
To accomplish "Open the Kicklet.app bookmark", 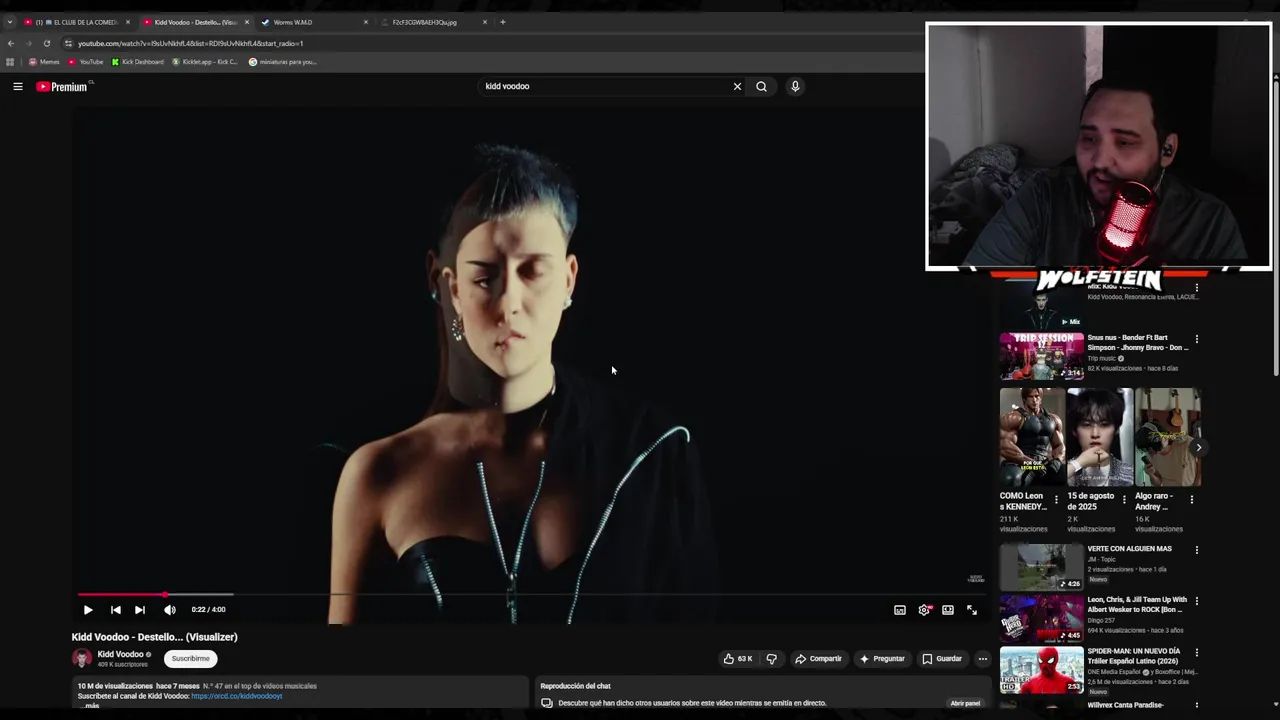I will 205,62.
